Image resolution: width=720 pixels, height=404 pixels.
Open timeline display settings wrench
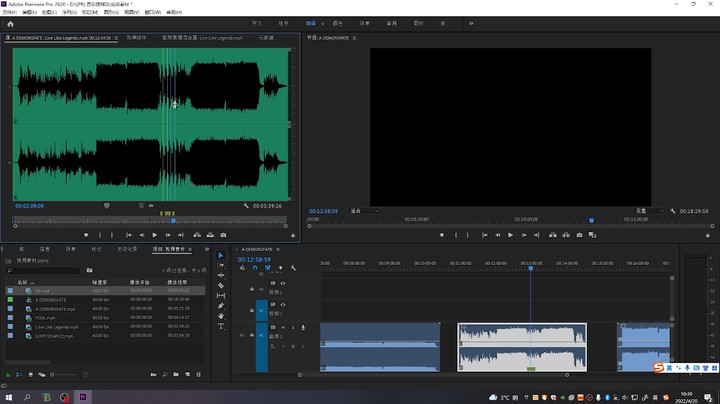tap(293, 268)
